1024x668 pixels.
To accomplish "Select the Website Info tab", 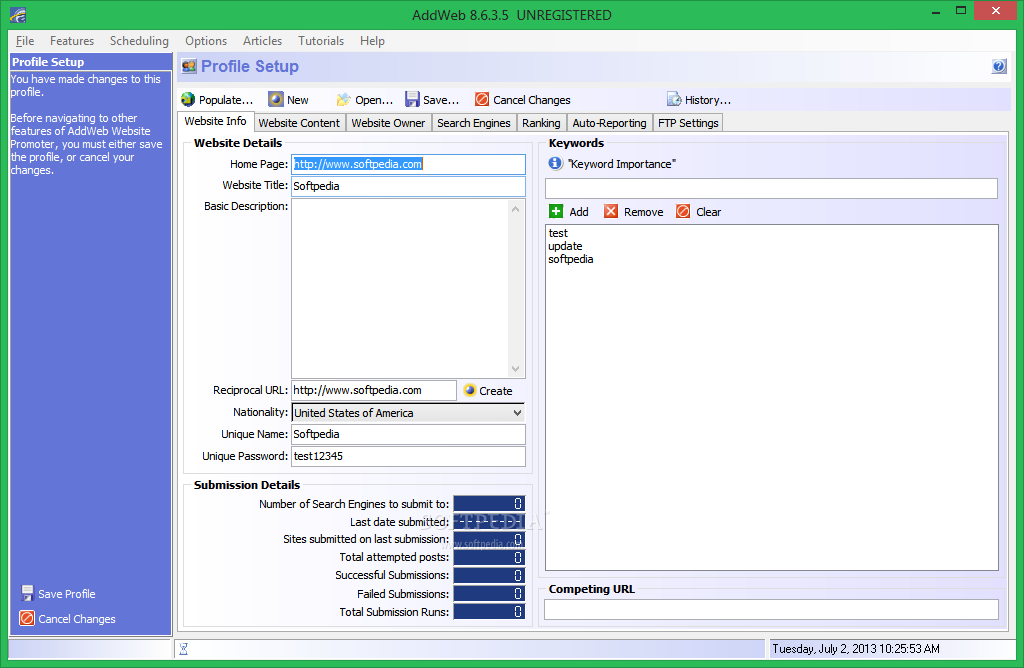I will pyautogui.click(x=215, y=121).
